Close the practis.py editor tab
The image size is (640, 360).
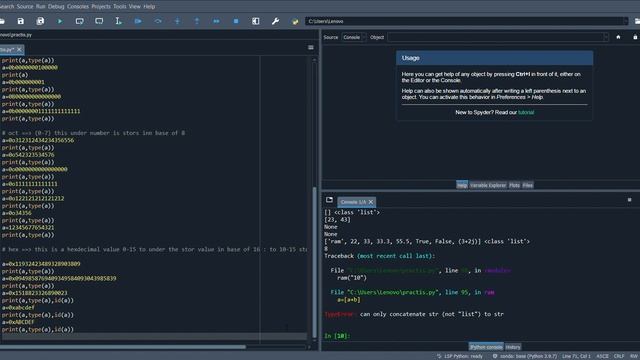tap(19, 49)
